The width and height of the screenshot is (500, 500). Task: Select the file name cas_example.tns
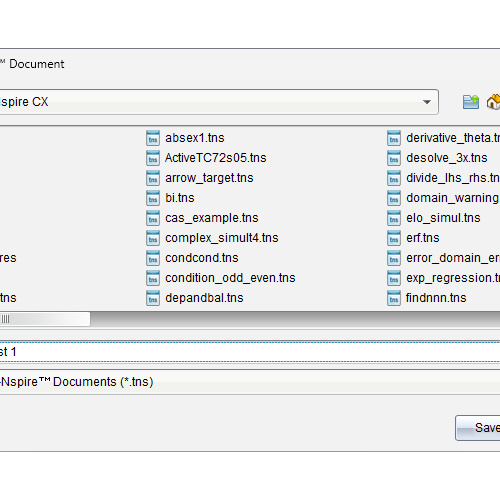(212, 218)
